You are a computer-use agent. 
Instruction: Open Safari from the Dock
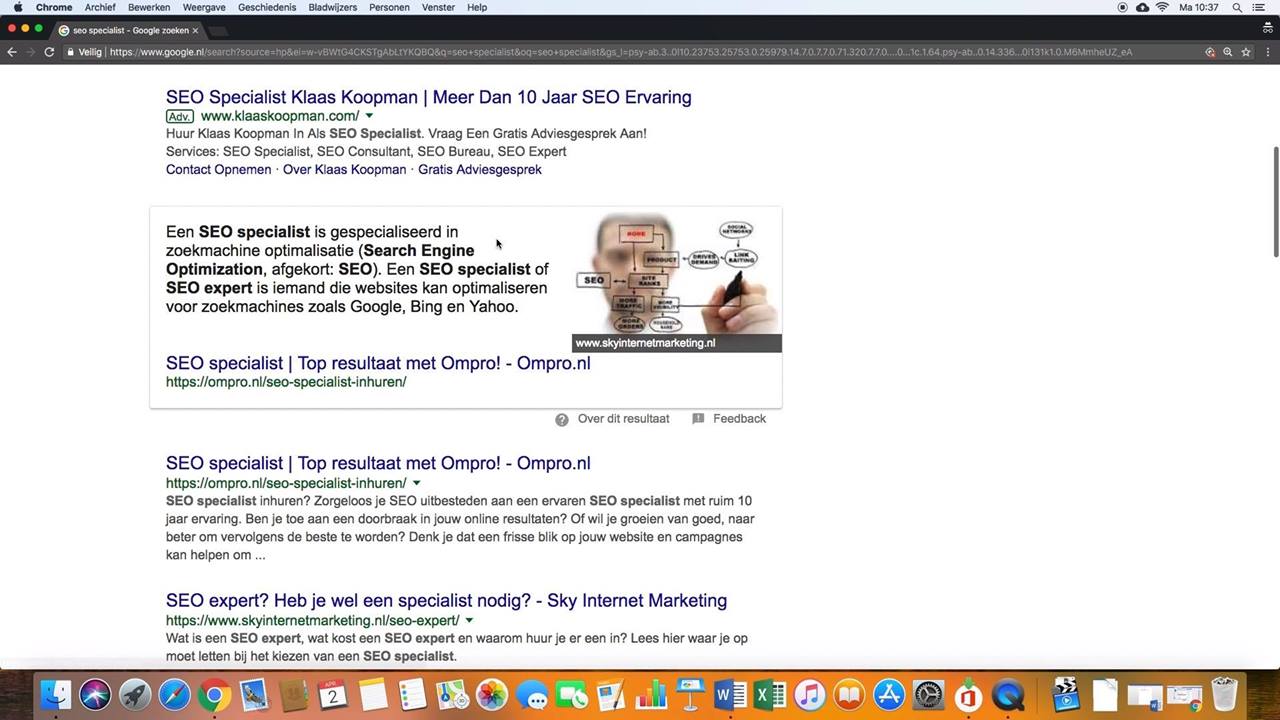point(174,694)
